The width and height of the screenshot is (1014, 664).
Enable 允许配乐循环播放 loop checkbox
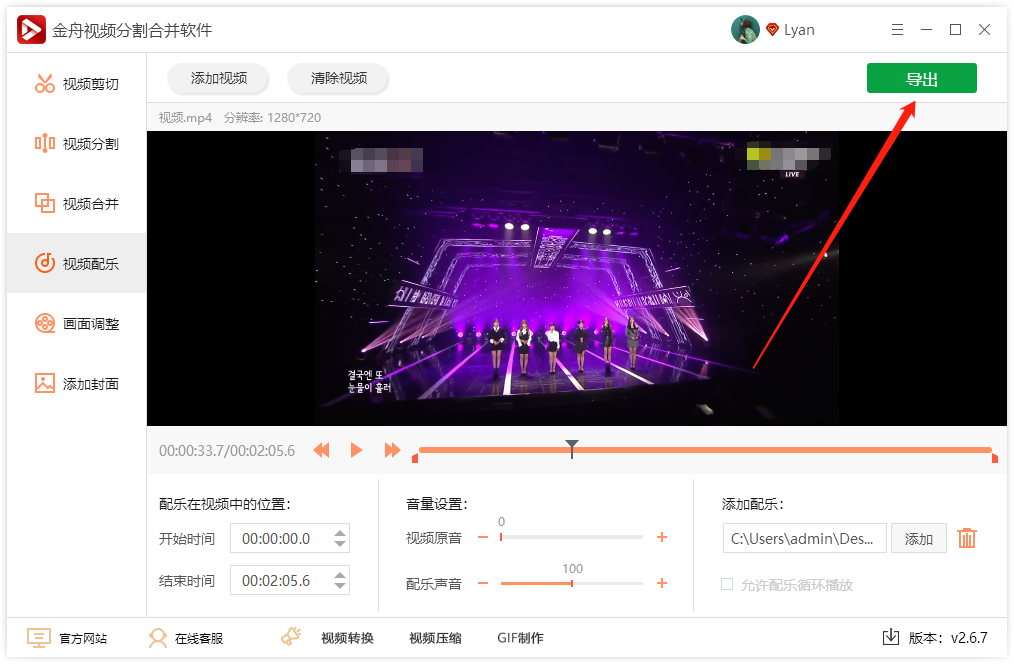coord(727,584)
